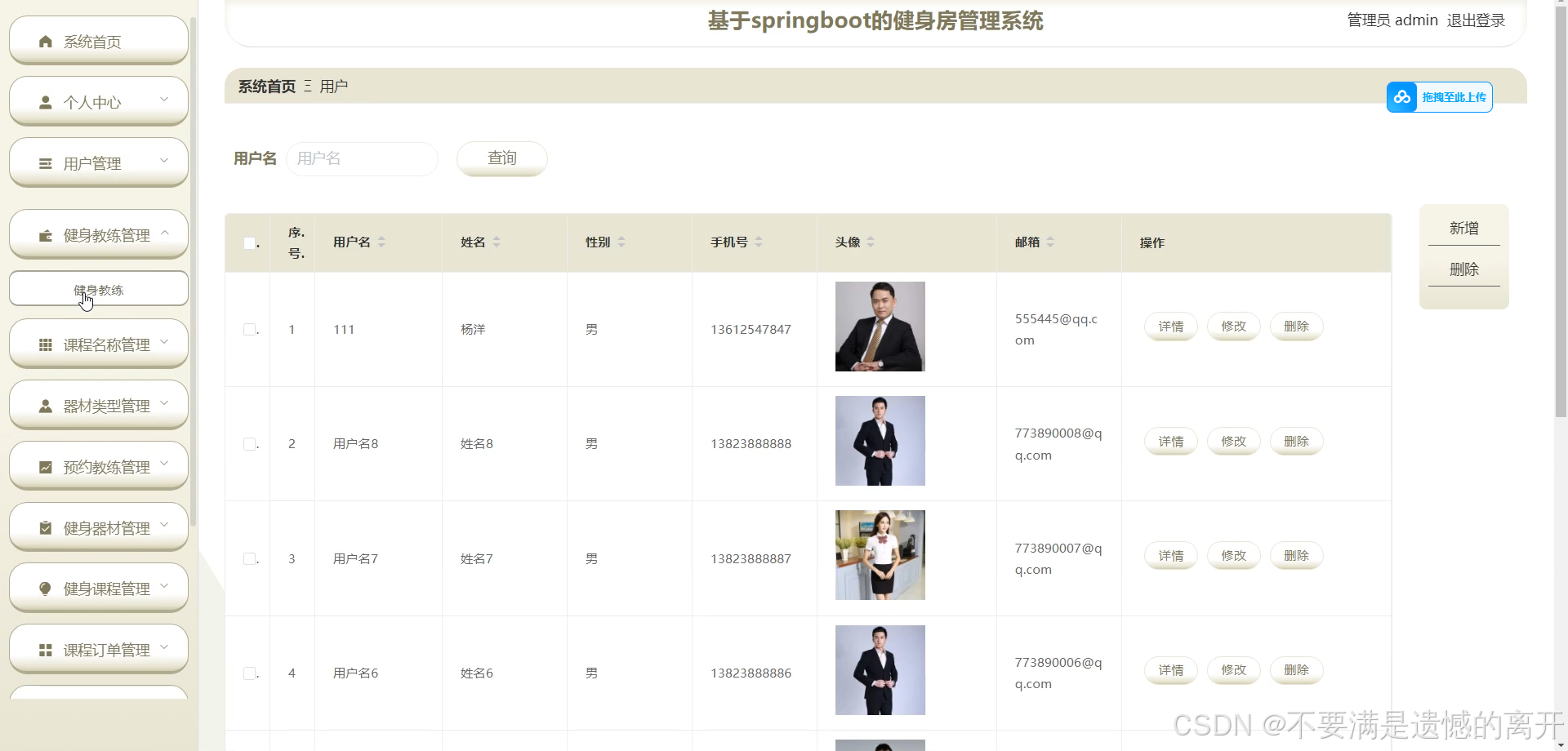Click 管理员 admin text

point(1392,20)
